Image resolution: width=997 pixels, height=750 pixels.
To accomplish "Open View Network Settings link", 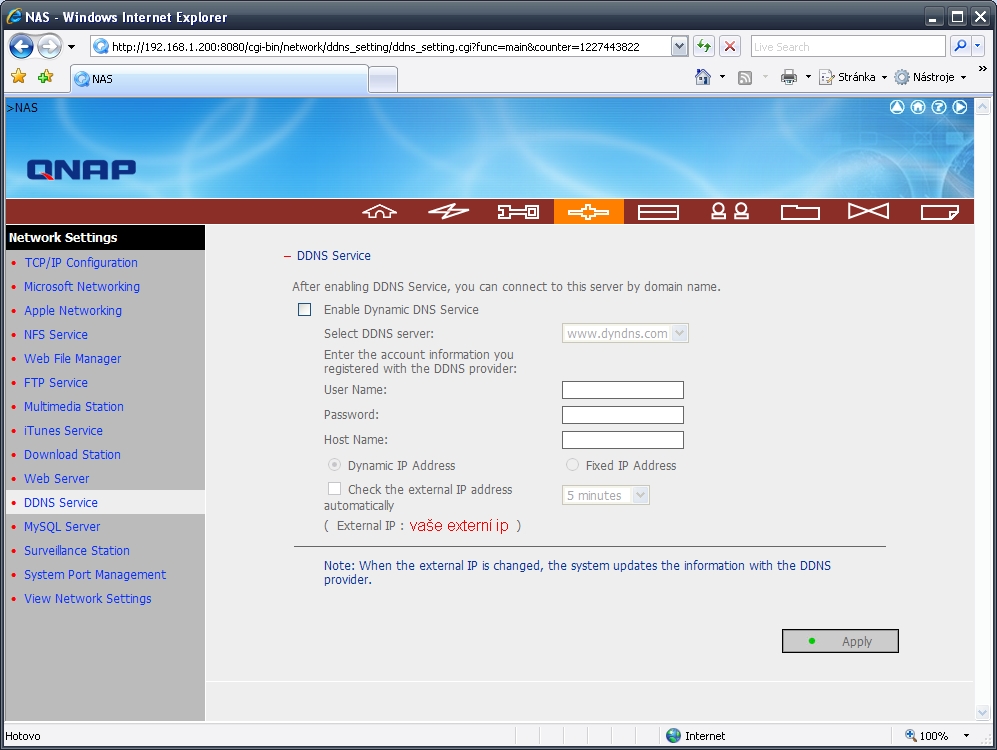I will pyautogui.click(x=88, y=599).
